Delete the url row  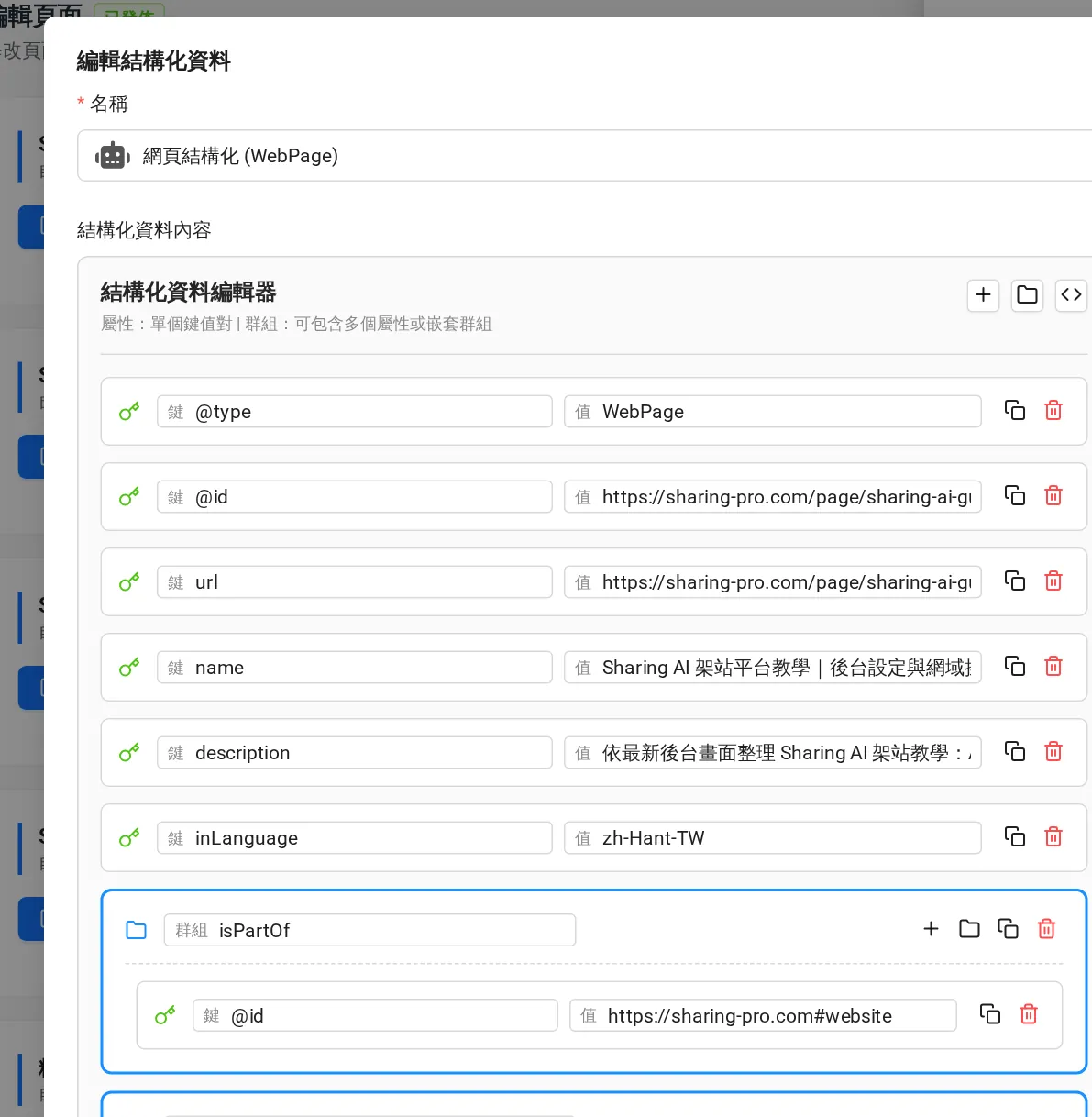pos(1053,581)
